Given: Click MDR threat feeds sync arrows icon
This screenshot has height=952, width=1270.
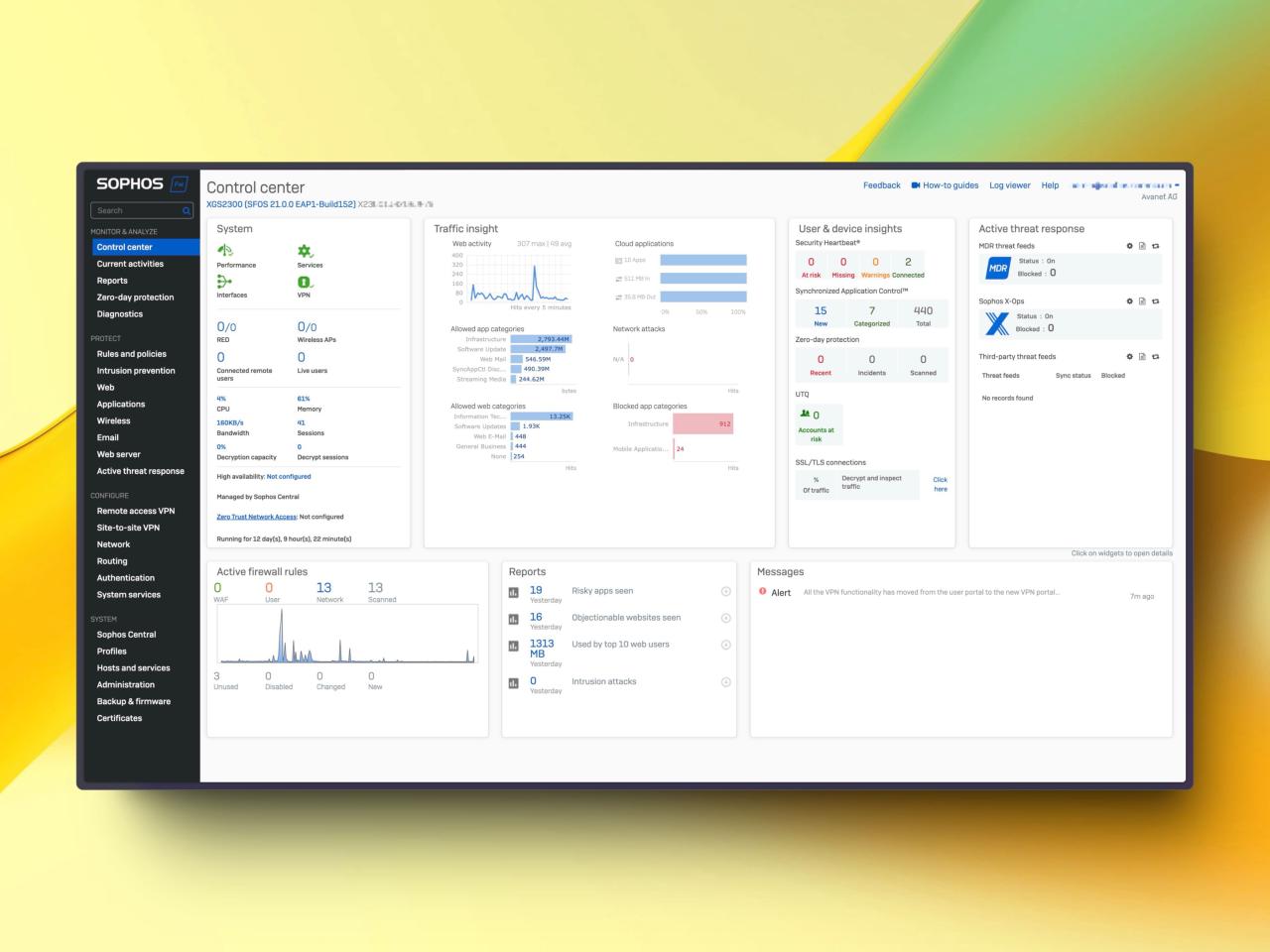Looking at the screenshot, I should click(1155, 246).
